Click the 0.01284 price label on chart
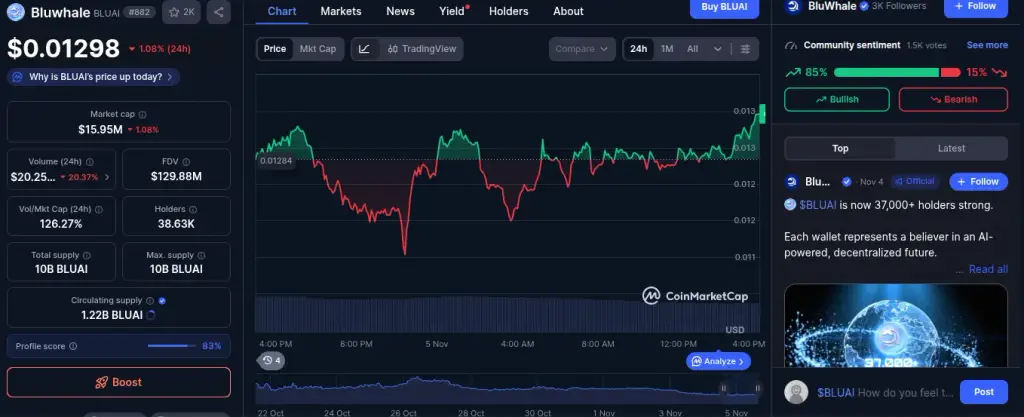Viewport: 1024px width, 417px height. tap(276, 161)
